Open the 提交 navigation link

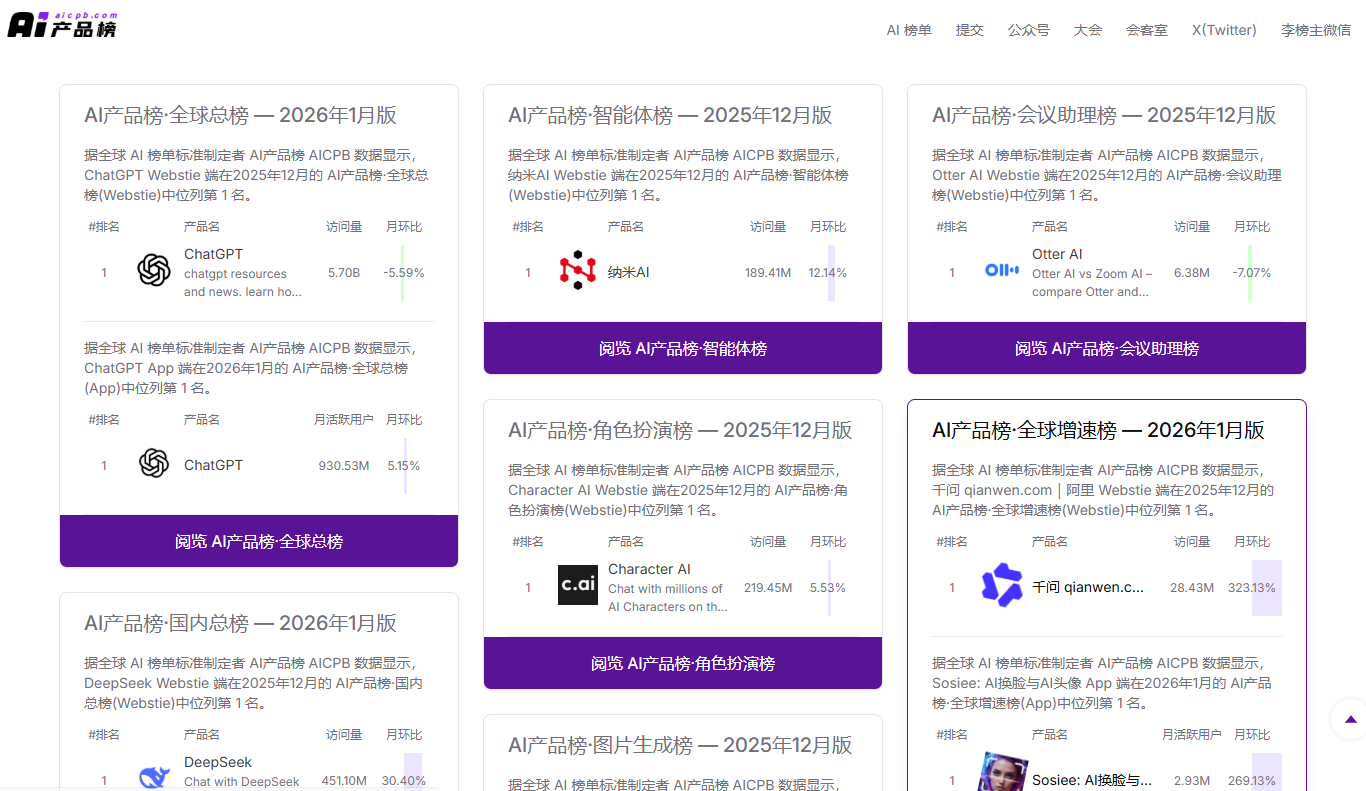coord(970,30)
